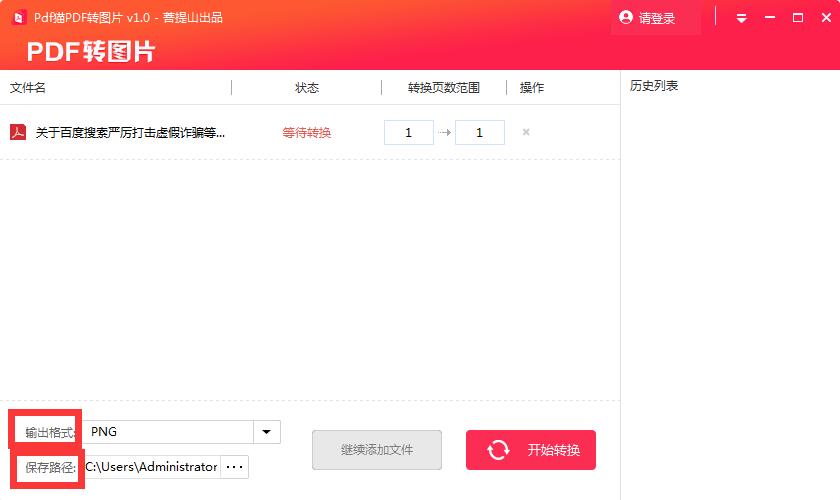Remove the file with the × icon
Viewport: 840px width, 500px height.
(x=526, y=132)
